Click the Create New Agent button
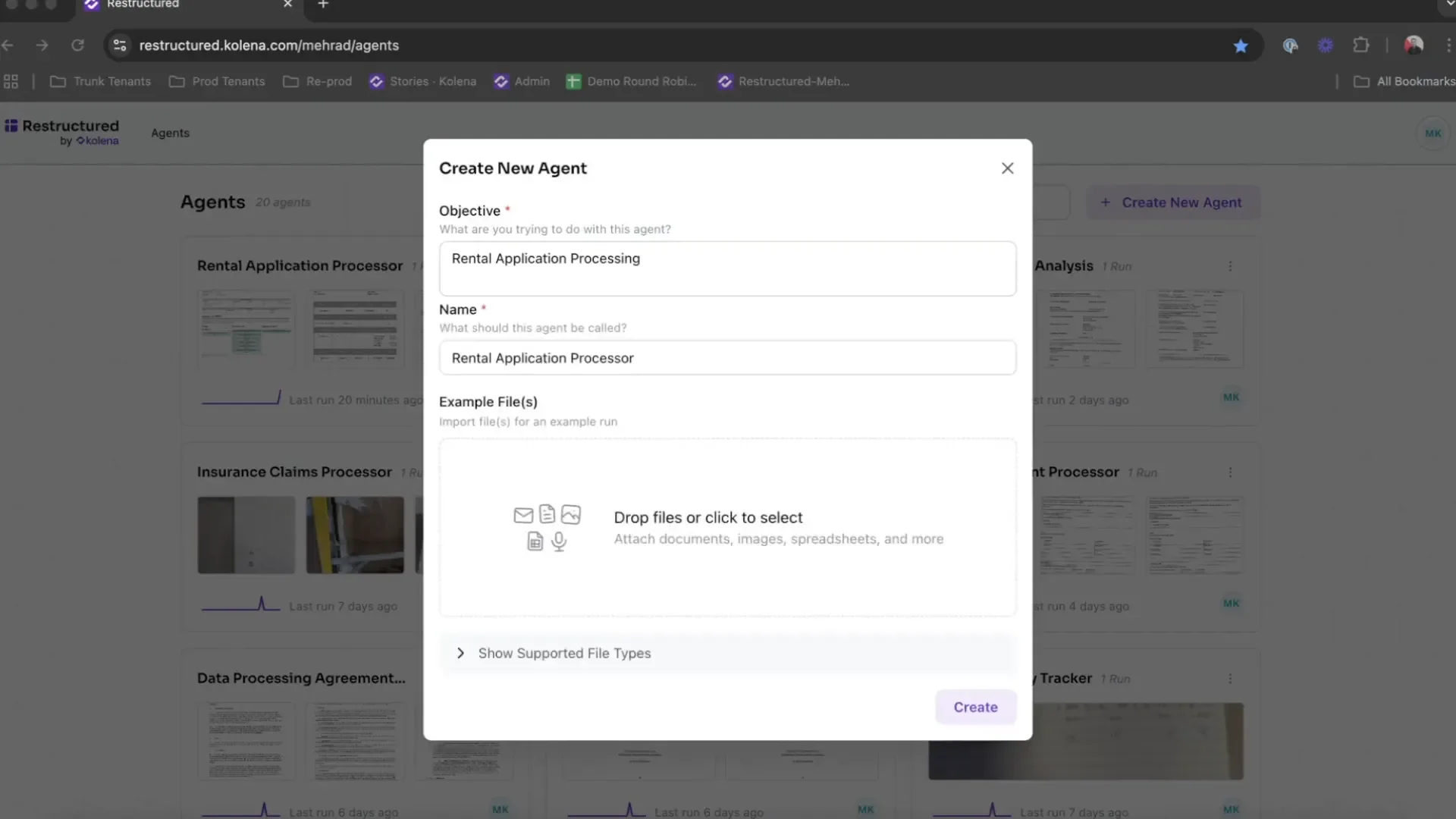This screenshot has height=819, width=1456. (x=1172, y=202)
